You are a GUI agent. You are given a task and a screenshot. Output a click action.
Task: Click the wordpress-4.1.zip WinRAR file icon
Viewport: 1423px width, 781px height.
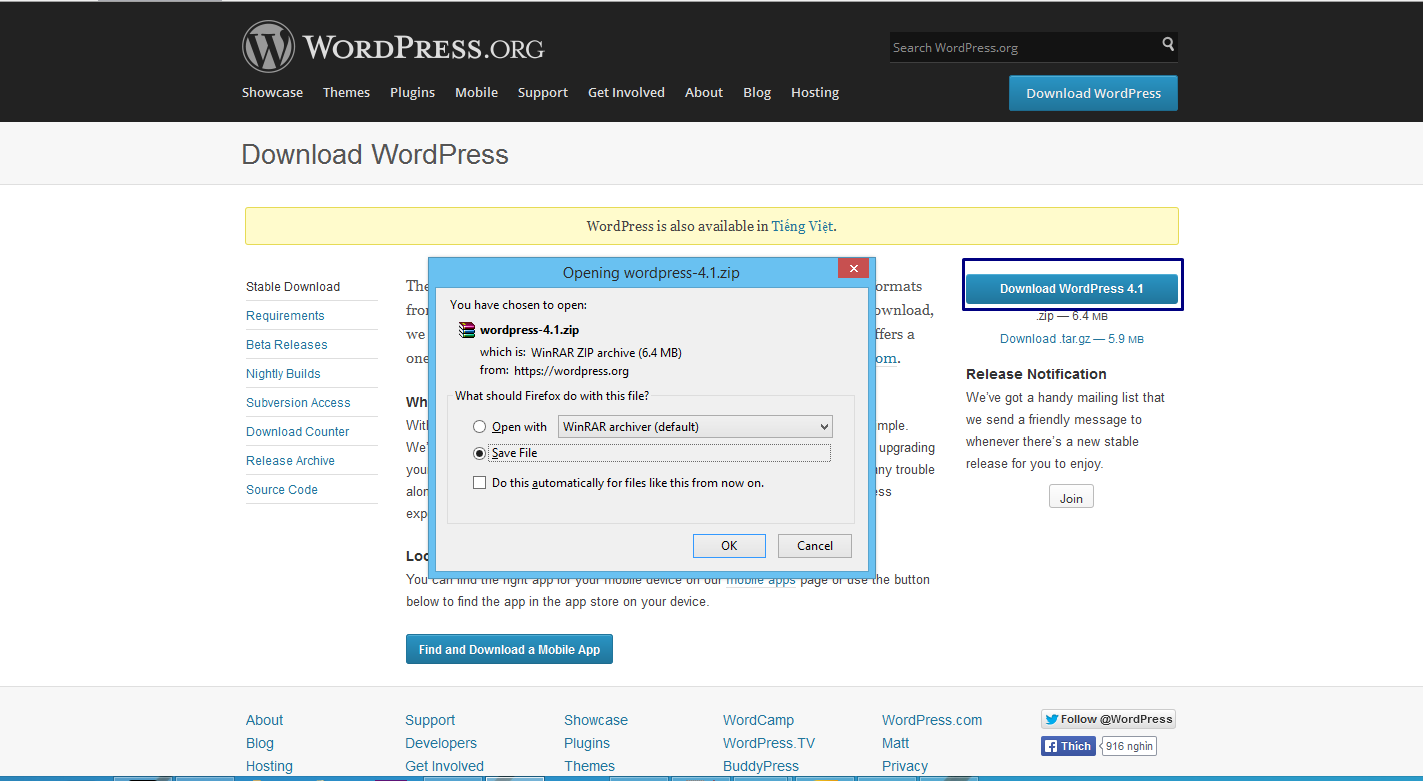tap(466, 330)
